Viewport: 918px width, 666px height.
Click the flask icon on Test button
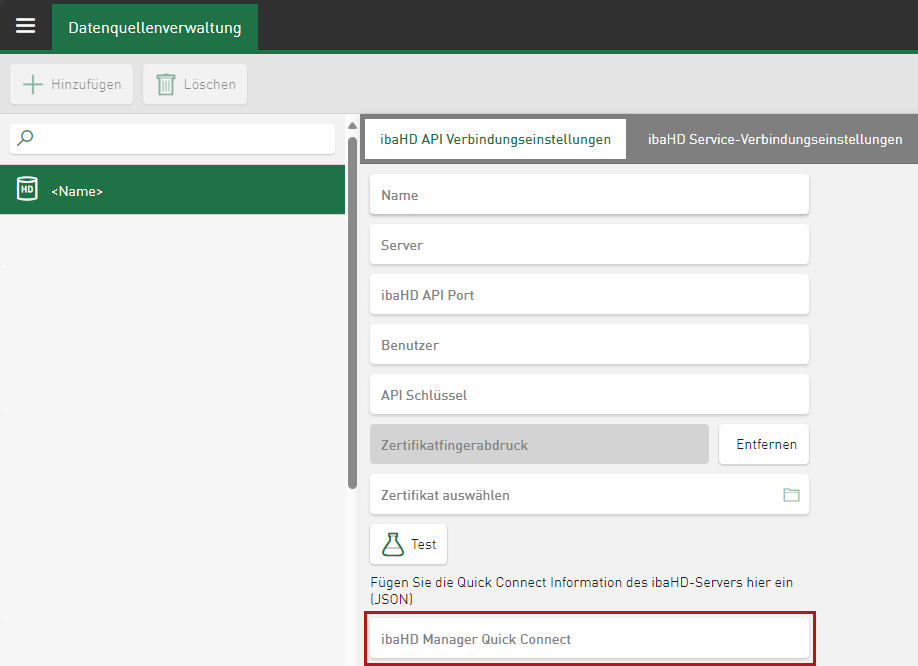pos(393,544)
